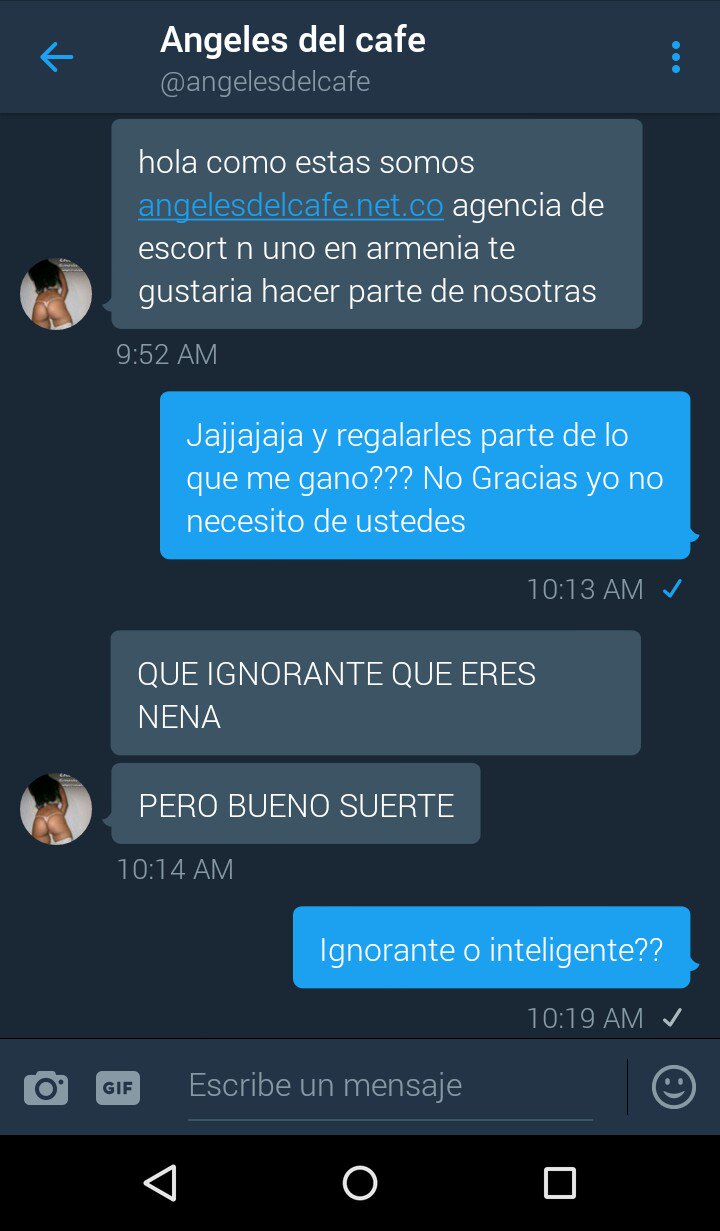Open the GIF picker
Screen dimensions: 720x1231
click(118, 1087)
